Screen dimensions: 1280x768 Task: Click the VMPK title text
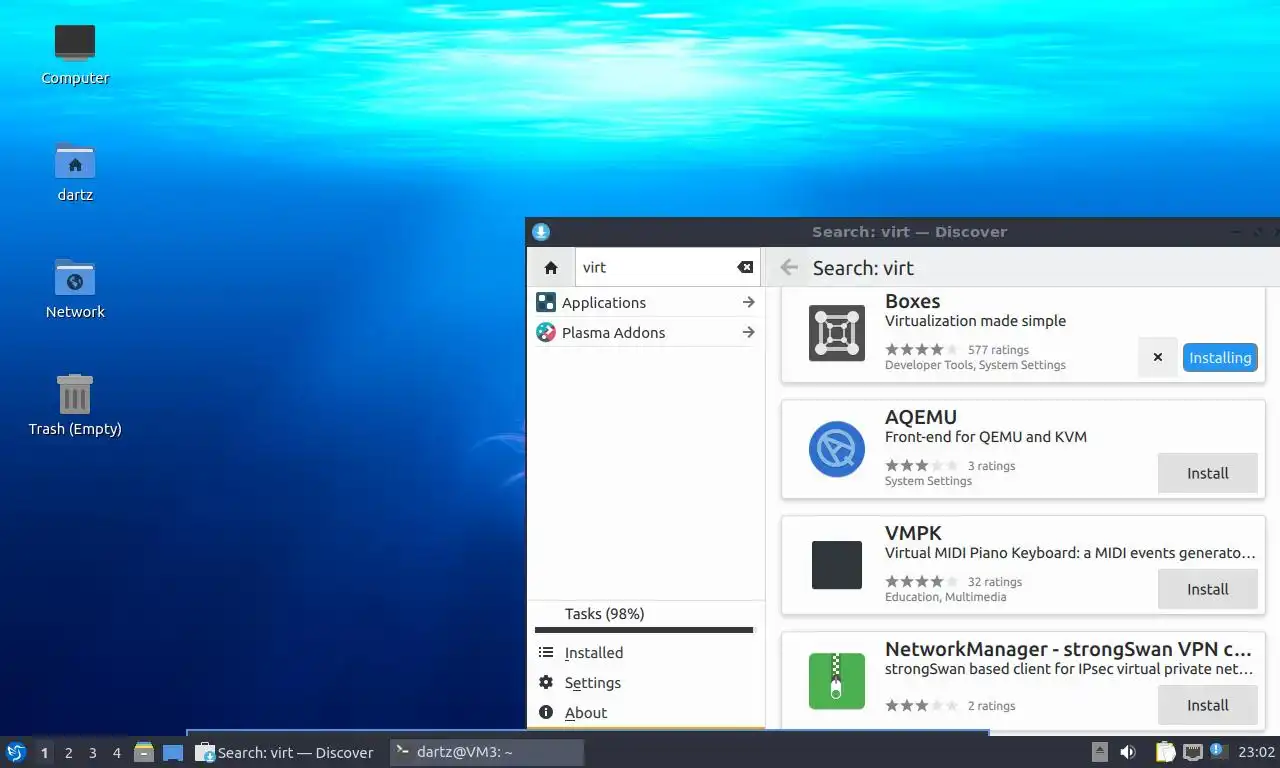pos(913,533)
